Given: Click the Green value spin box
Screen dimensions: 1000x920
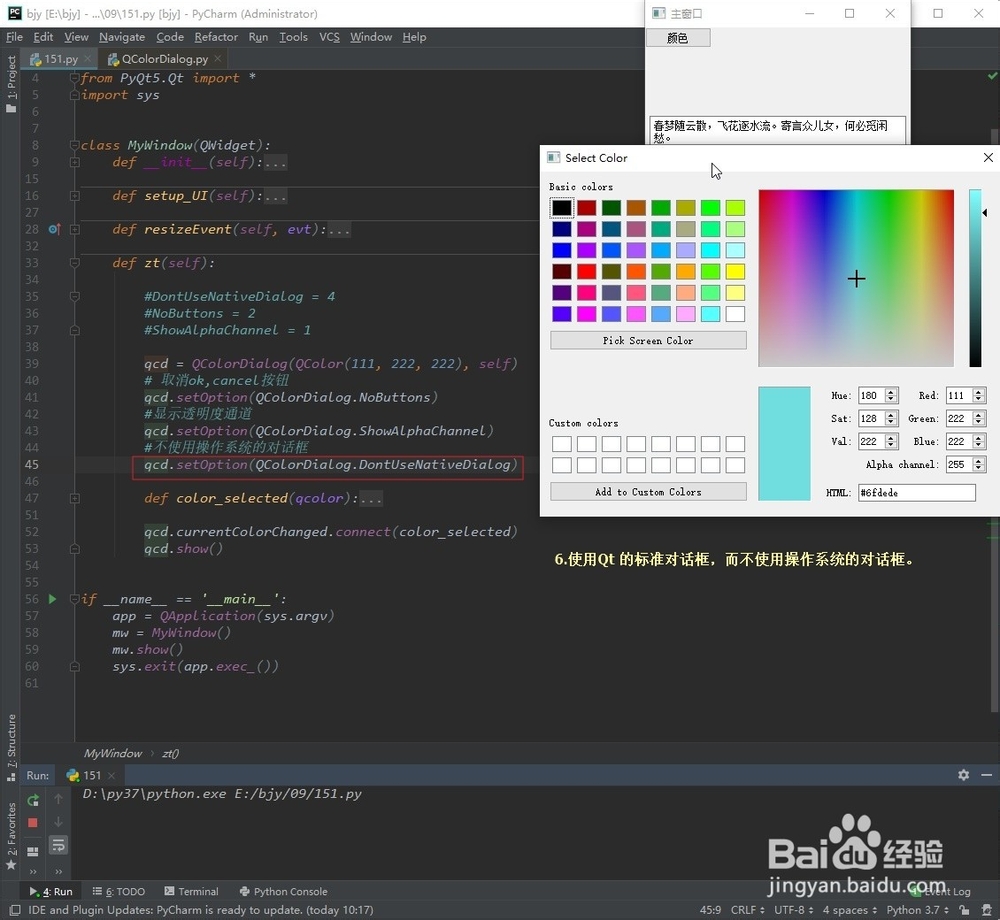Looking at the screenshot, I should tap(966, 418).
